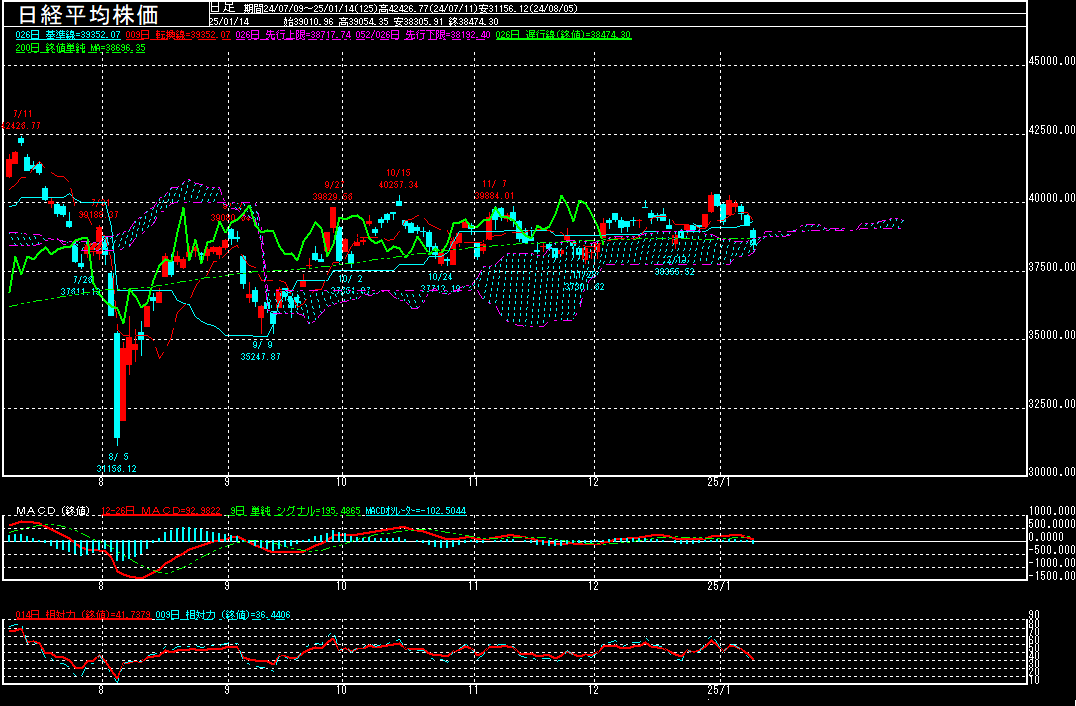This screenshot has height=706, width=1076.
Task: Click the 11 month label on price chart
Action: 473,482
